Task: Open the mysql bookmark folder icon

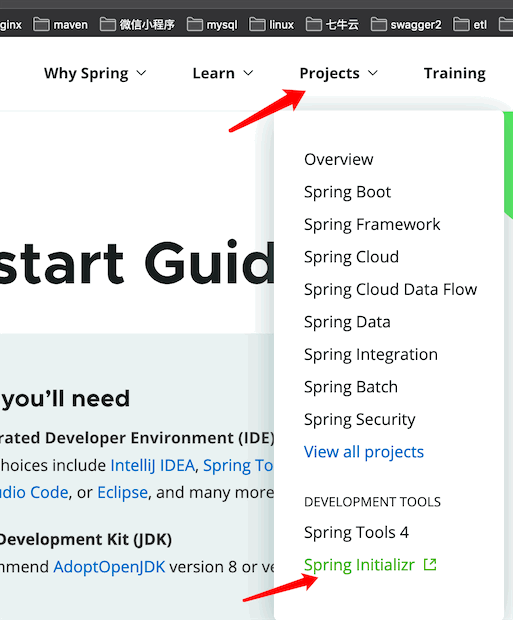Action: click(195, 25)
